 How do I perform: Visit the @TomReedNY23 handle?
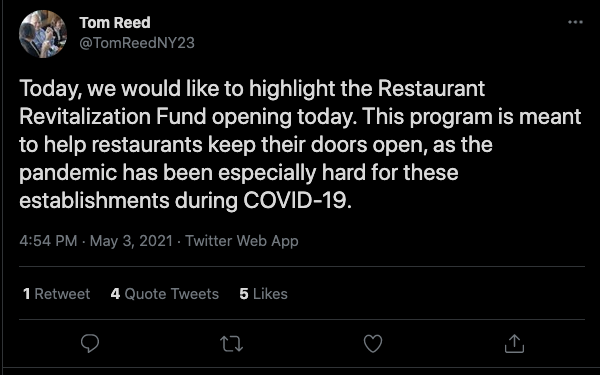[x=137, y=43]
